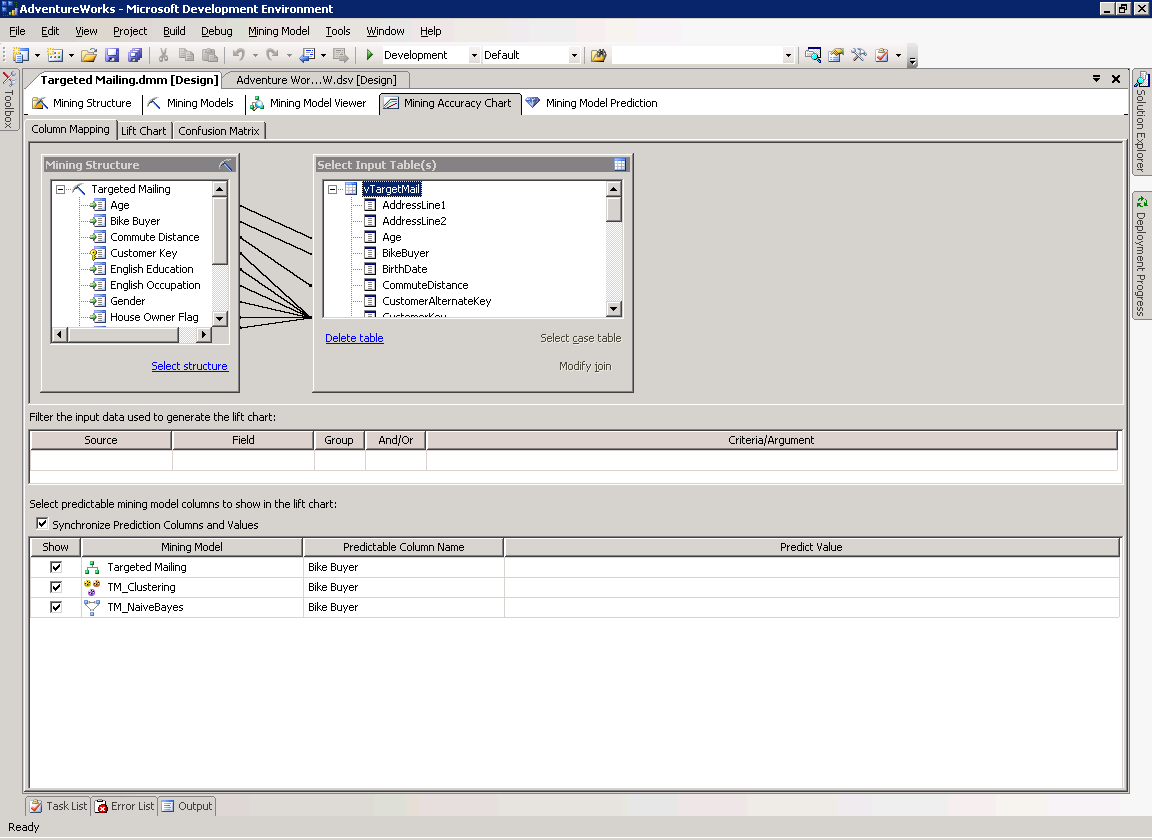Click the TM_NaiveBayes model icon
Screen dimensions: 1152x840
[92, 607]
